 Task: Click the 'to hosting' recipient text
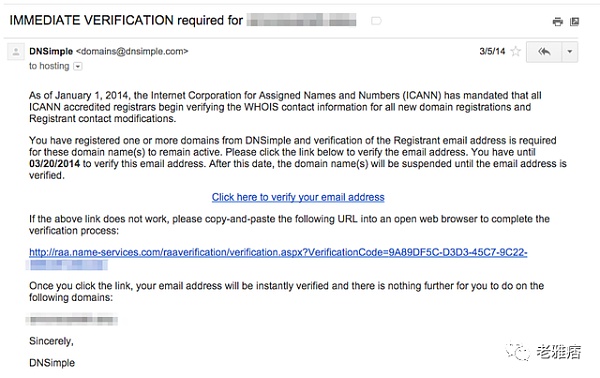(x=49, y=66)
